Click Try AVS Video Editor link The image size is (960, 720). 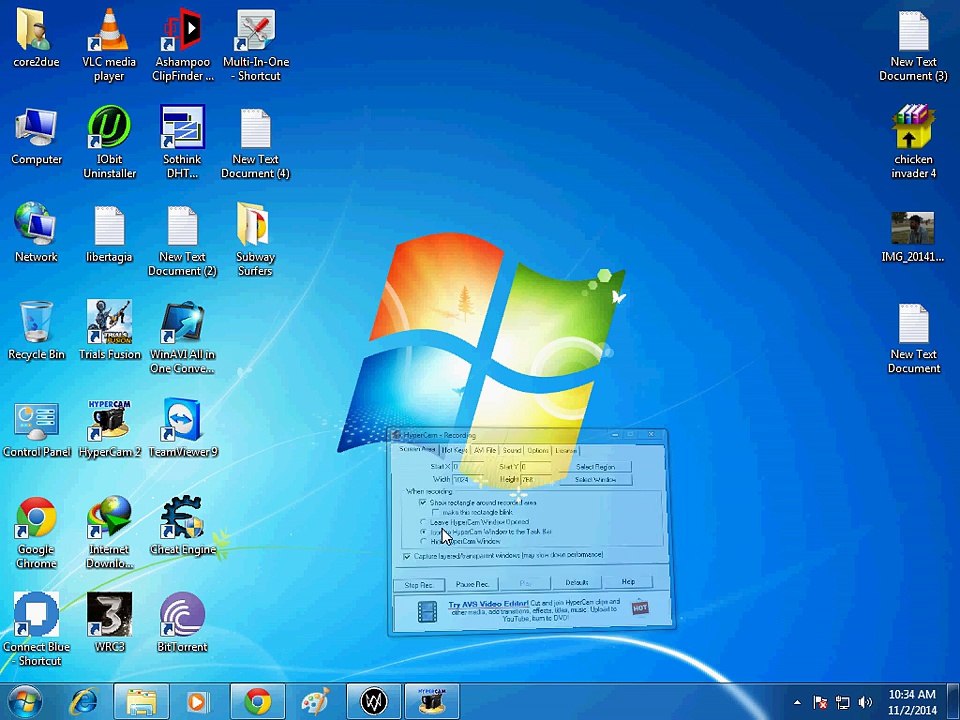488,604
